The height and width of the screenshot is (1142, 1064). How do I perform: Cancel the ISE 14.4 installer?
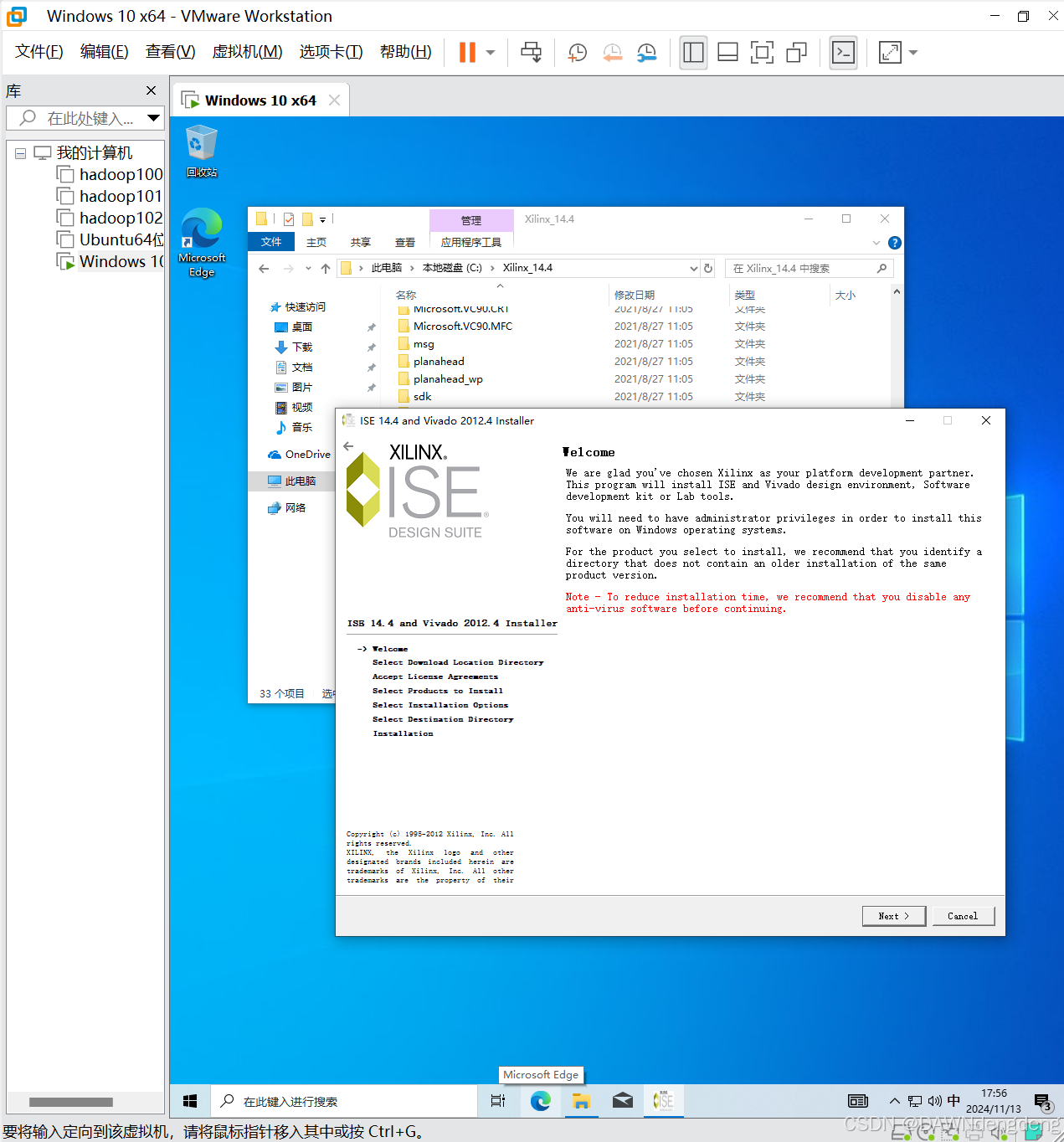pos(963,916)
